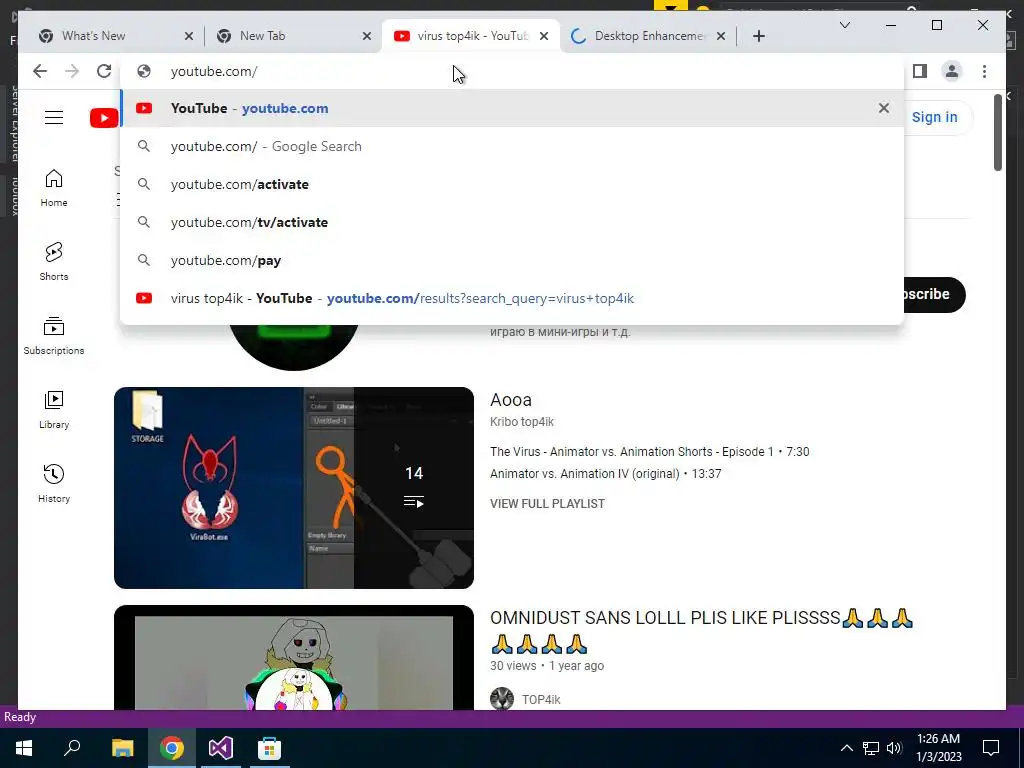Open History in the sidebar
1024x768 pixels.
pos(54,483)
